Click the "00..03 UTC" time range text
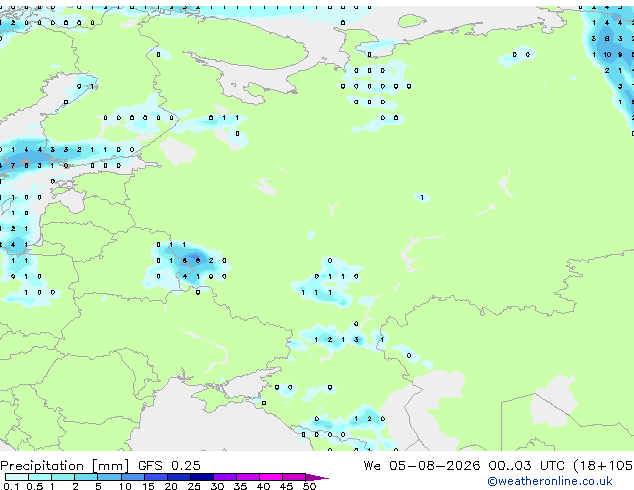This screenshot has width=634, height=490. click(526, 465)
